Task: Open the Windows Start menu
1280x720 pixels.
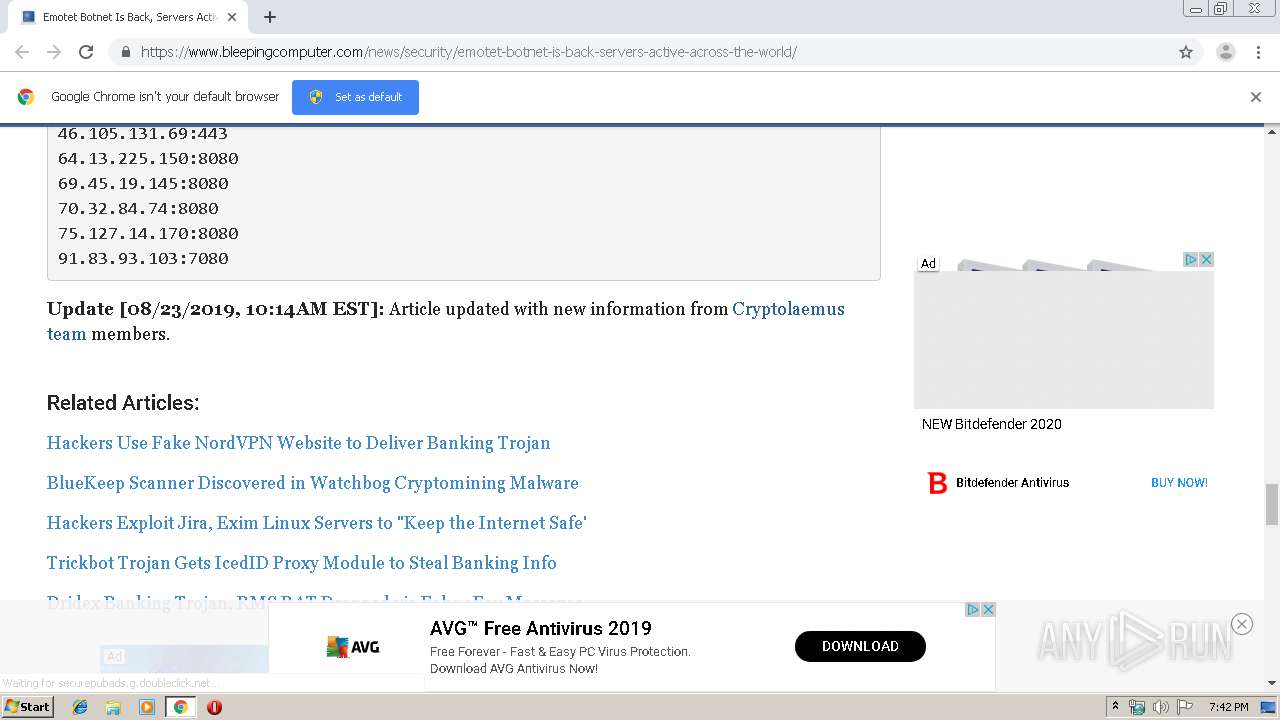Action: 28,706
